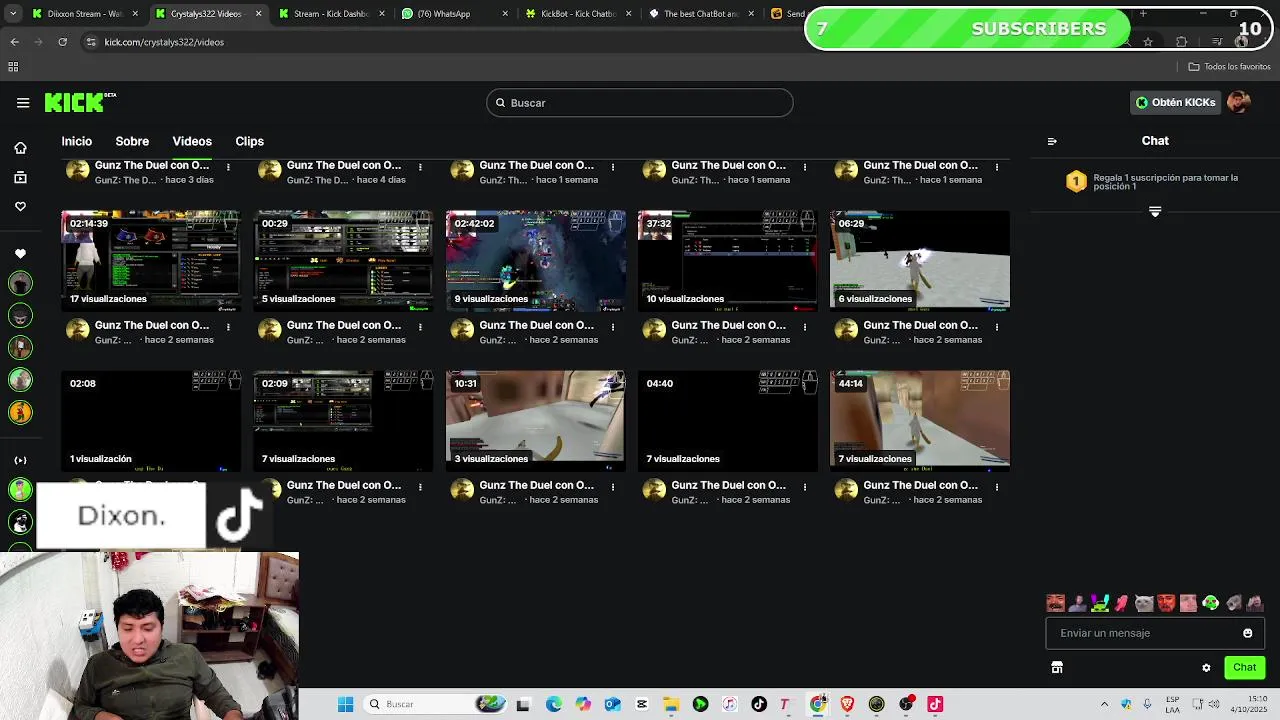Open options menu for 02:14:39 video
This screenshot has width=1280, height=720.
click(x=228, y=326)
